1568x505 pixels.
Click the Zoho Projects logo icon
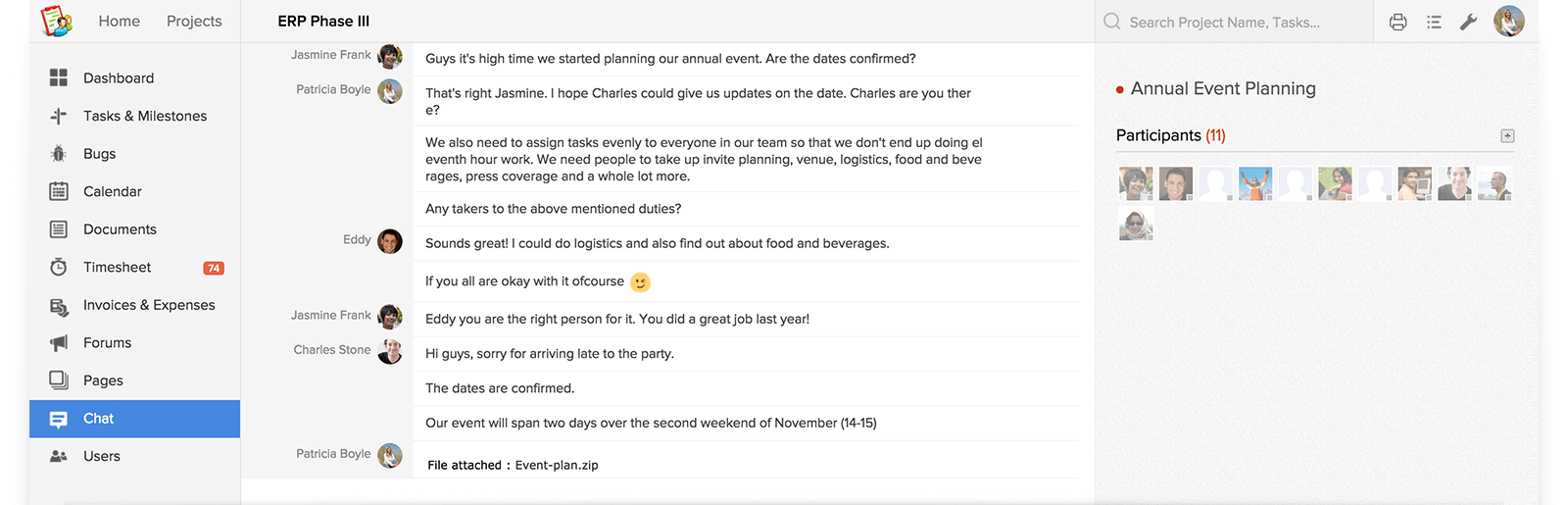pyautogui.click(x=57, y=21)
